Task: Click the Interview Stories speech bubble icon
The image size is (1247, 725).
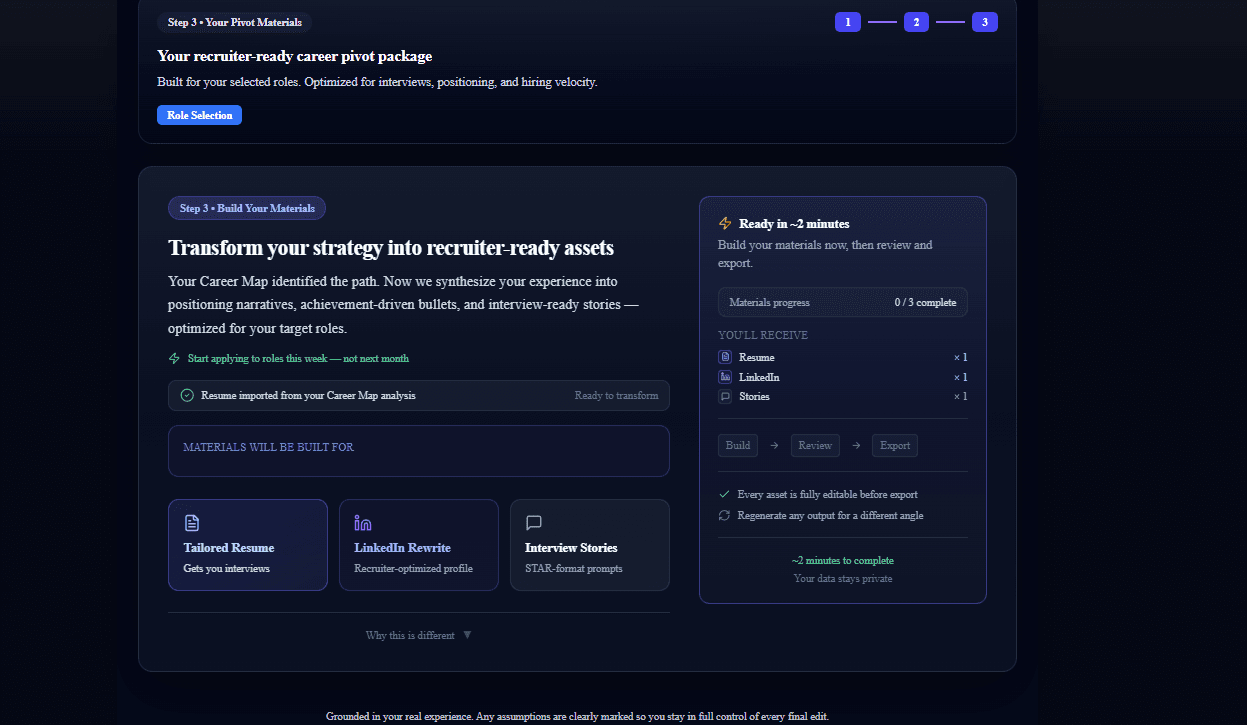Action: [x=533, y=521]
